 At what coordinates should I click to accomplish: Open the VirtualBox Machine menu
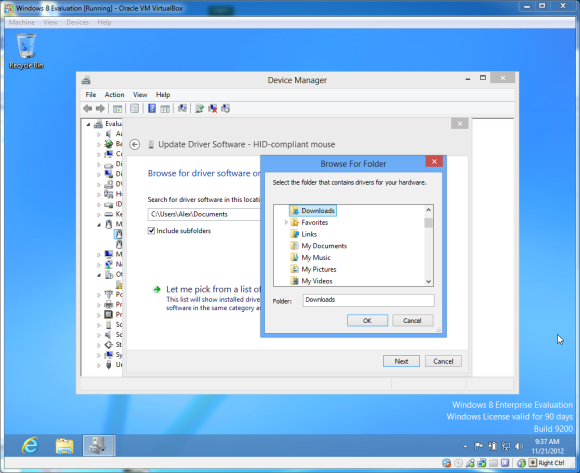(x=21, y=22)
